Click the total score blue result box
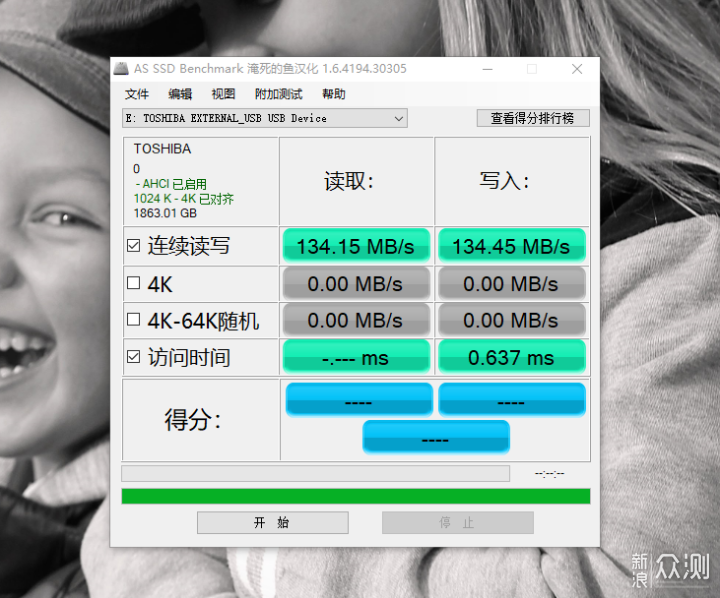The height and width of the screenshot is (598, 720). point(436,437)
